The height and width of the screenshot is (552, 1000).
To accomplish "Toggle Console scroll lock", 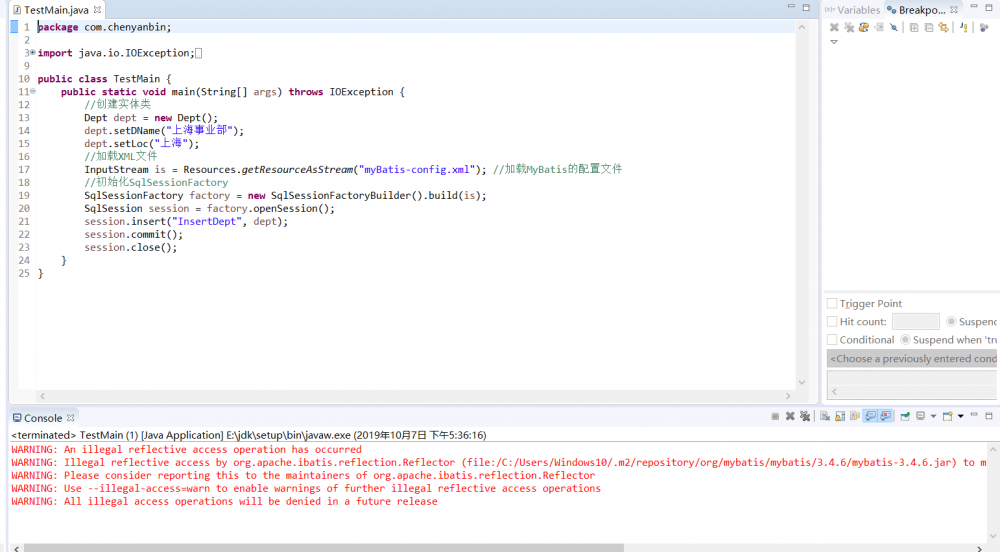I will 840,416.
